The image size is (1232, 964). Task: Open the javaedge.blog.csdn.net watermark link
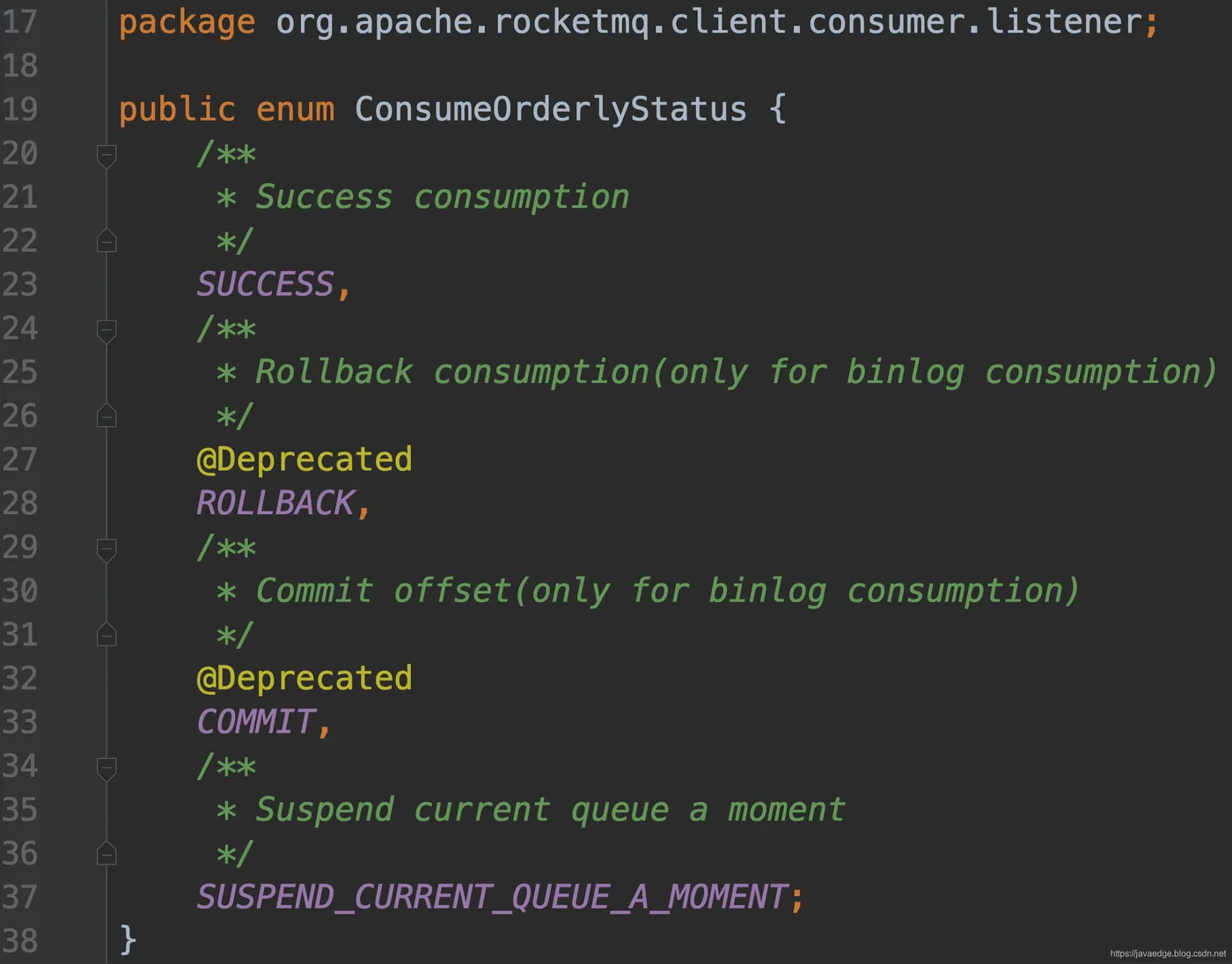[1168, 953]
